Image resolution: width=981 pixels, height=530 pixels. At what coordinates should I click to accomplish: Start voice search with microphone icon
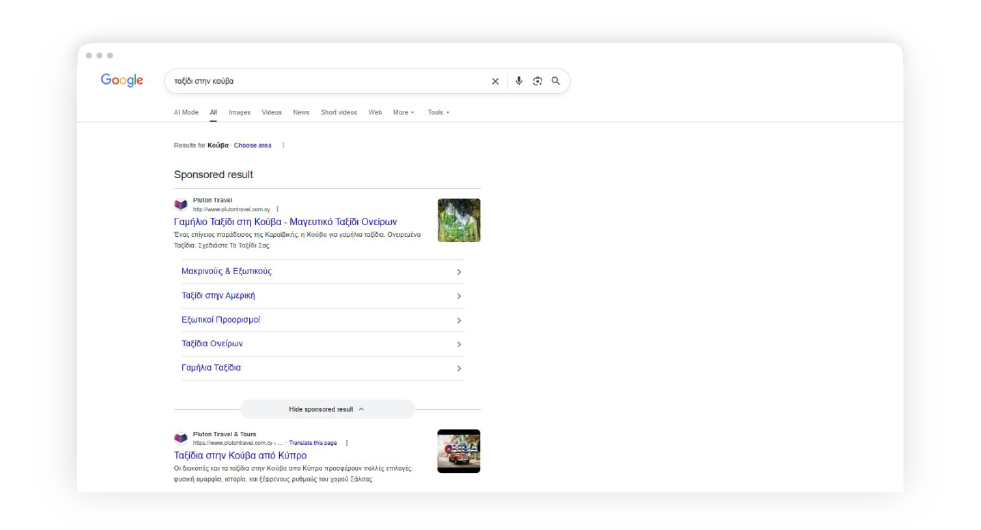tap(518, 81)
